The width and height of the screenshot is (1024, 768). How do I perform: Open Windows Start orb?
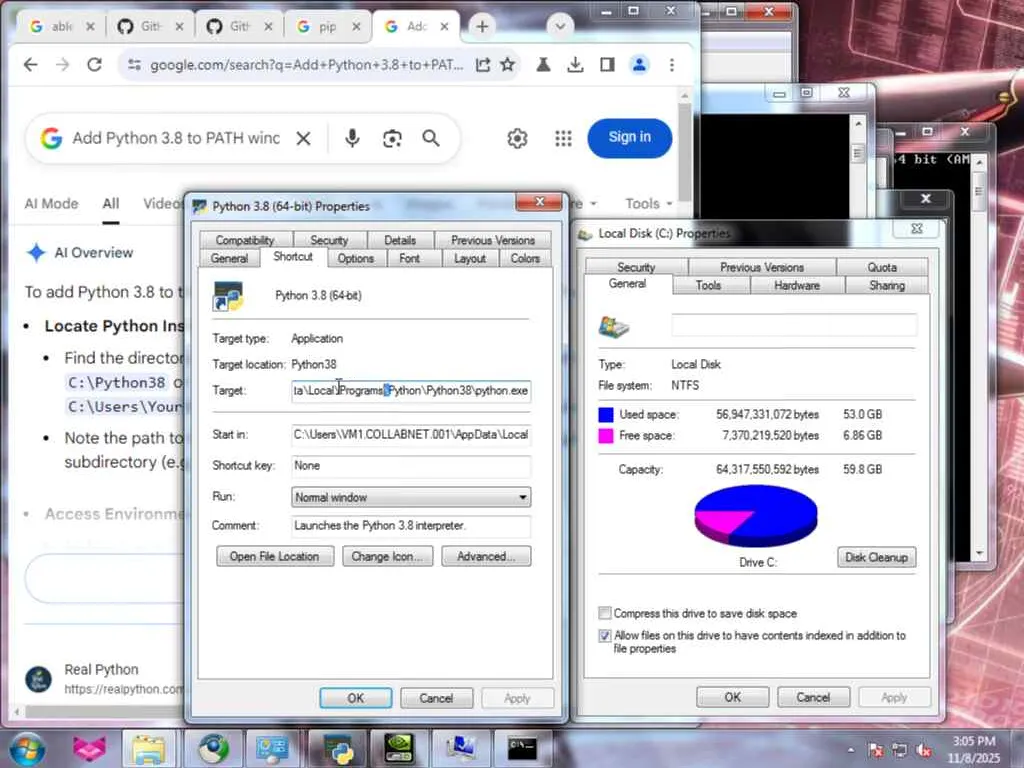tap(27, 748)
